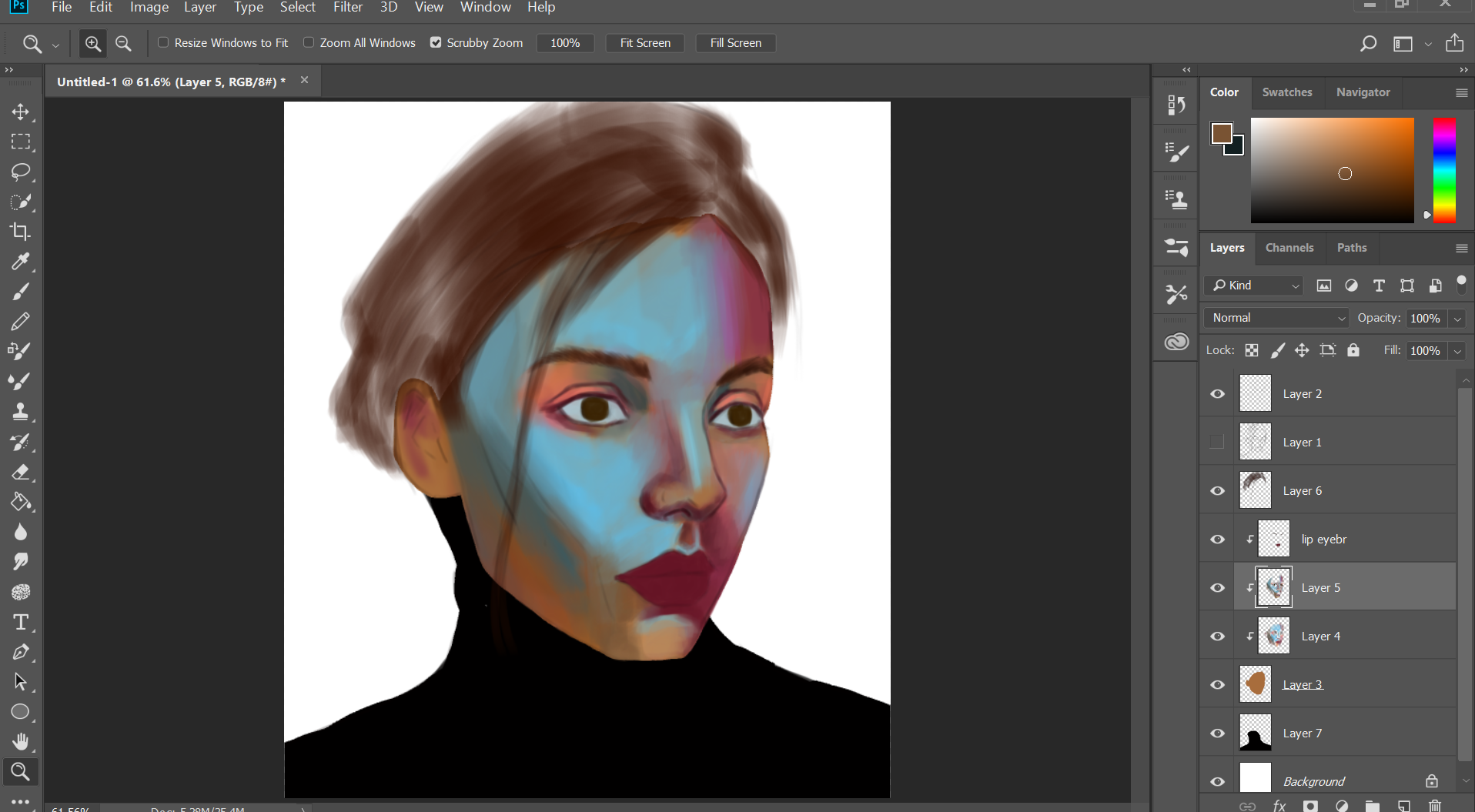Select the Type tool
Viewport: 1475px width, 812px height.
pos(21,622)
